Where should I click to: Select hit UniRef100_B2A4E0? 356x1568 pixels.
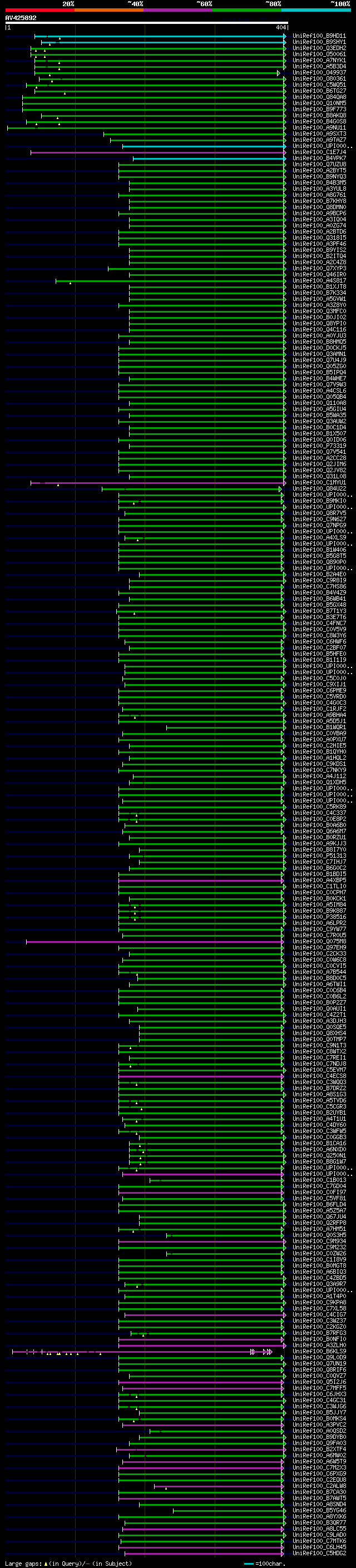[x=319, y=575]
